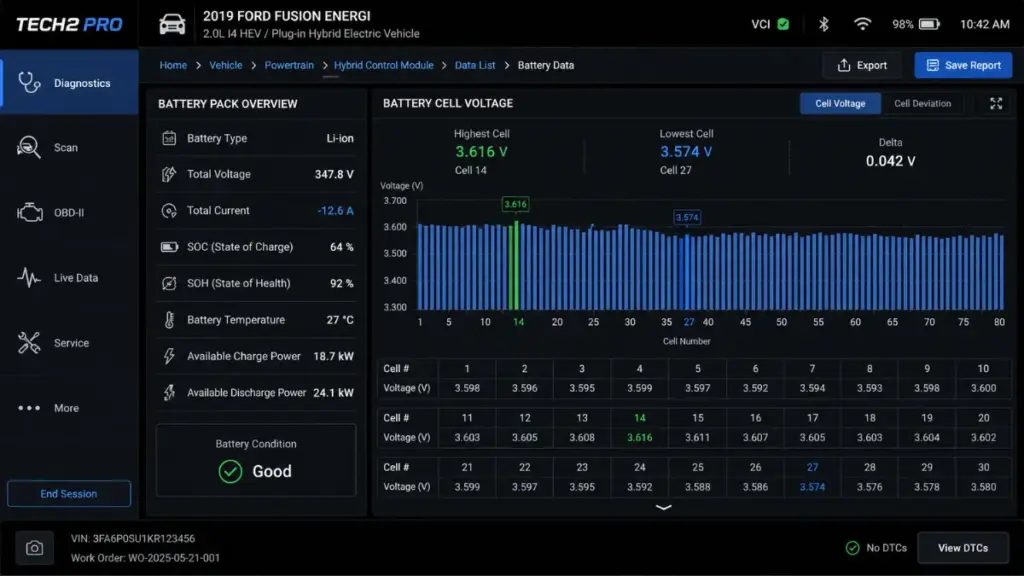Click the No DTCs green check icon

click(x=852, y=548)
